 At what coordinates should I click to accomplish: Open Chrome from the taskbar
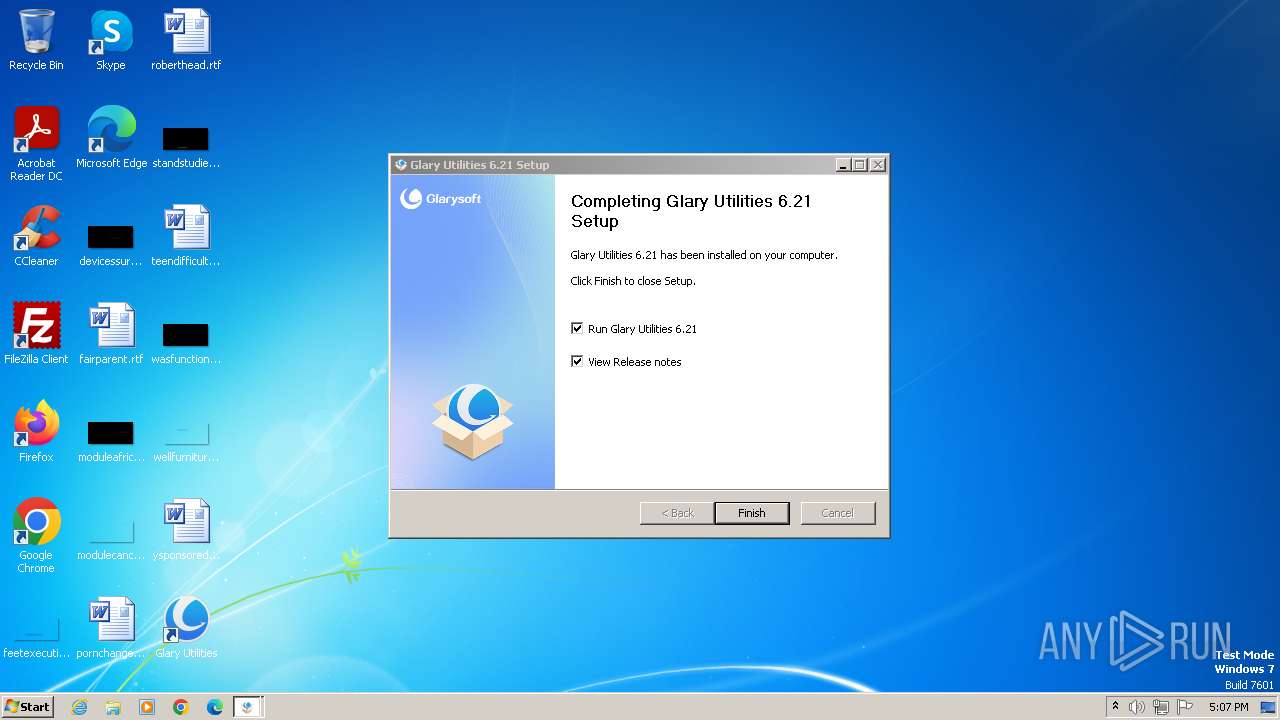click(x=181, y=707)
